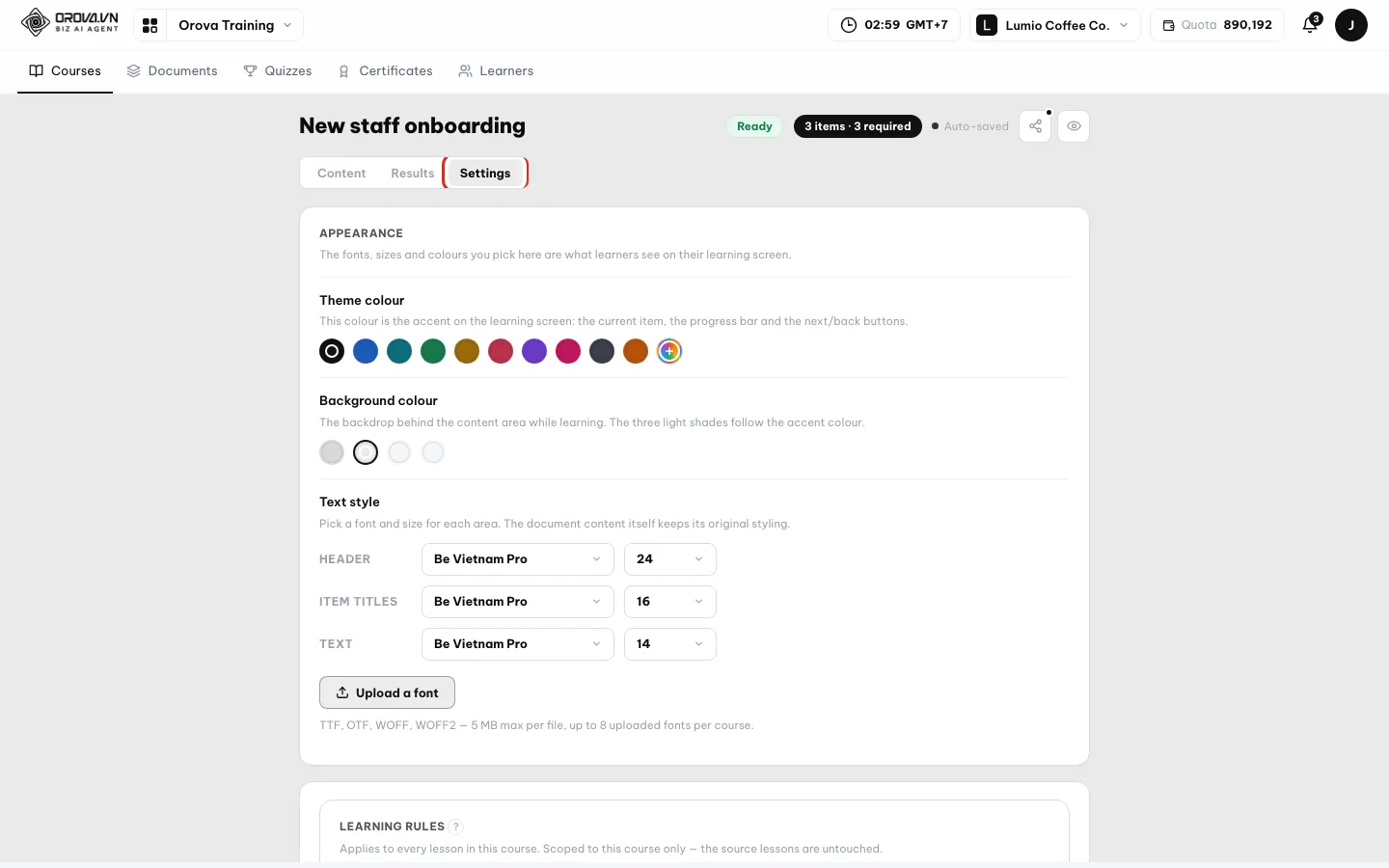Select the black theme colour

(x=332, y=351)
